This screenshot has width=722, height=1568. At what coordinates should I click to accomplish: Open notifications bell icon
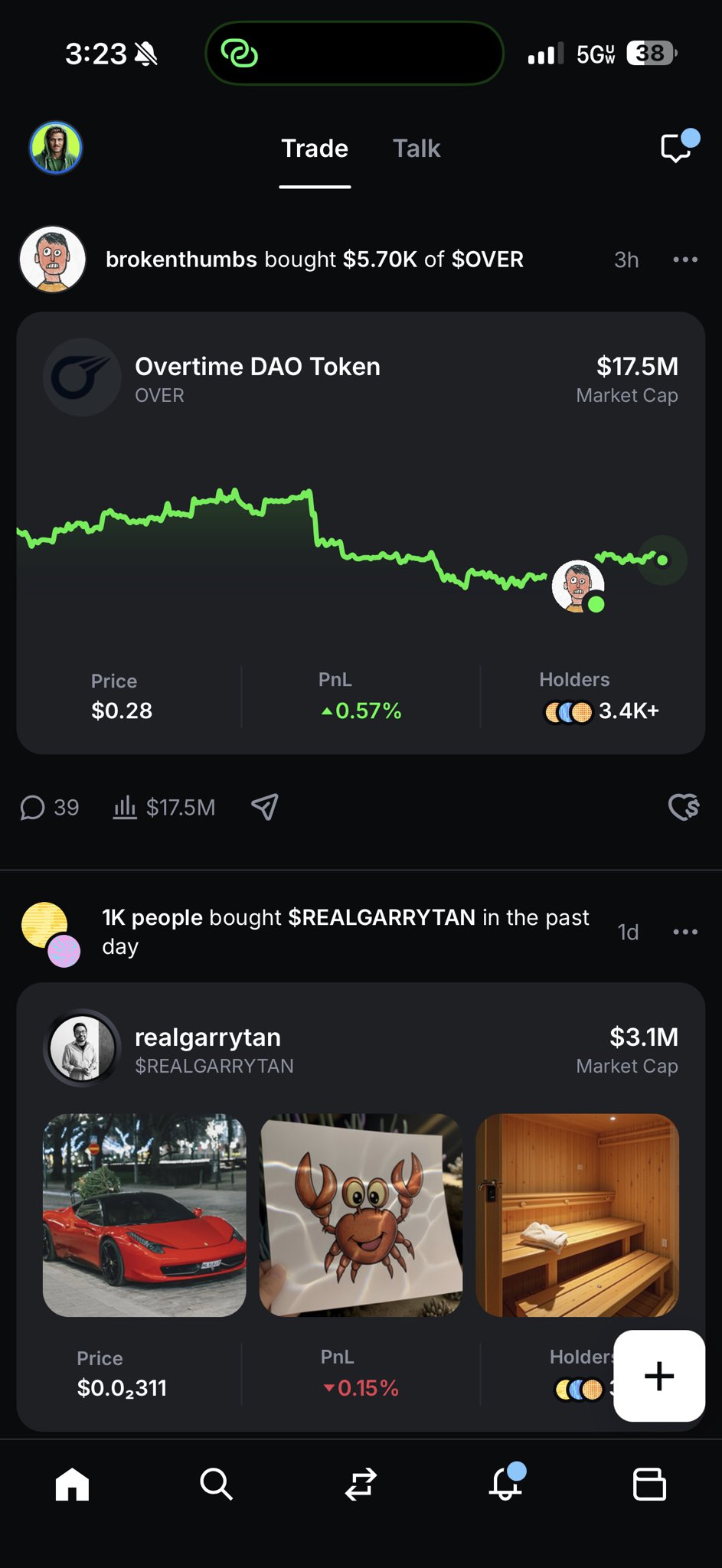(505, 1484)
